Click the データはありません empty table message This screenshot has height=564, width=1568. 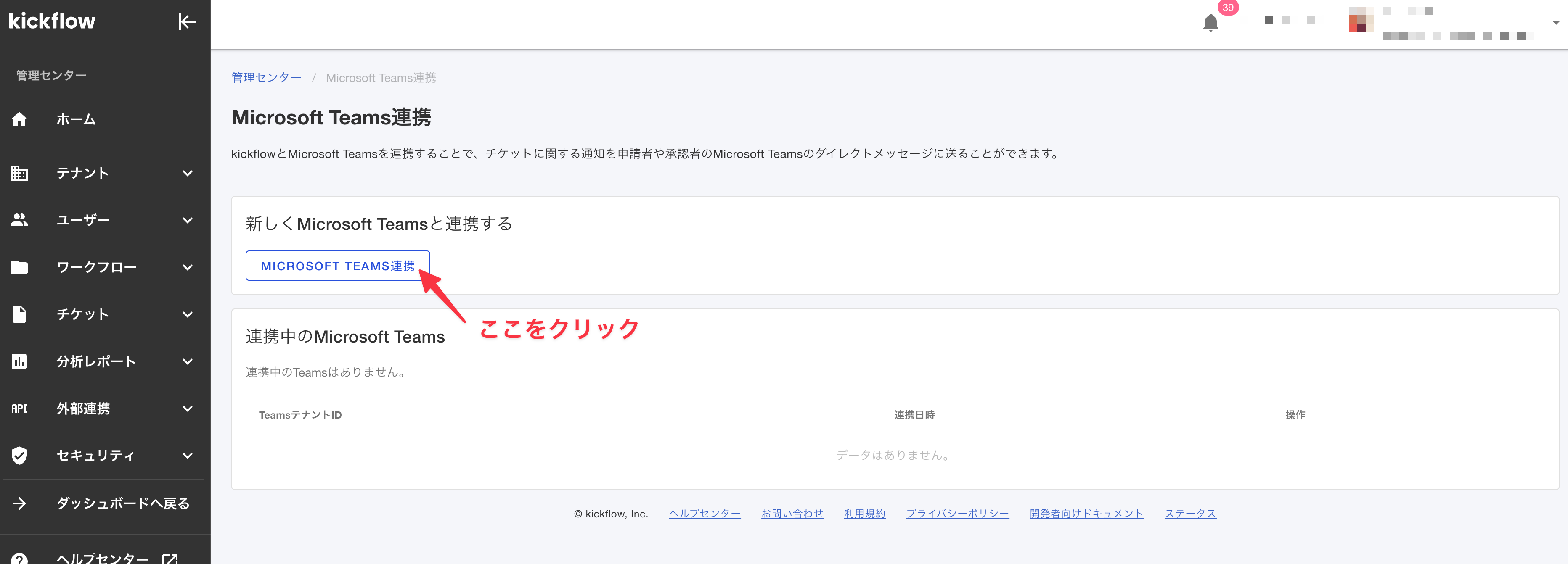click(x=894, y=455)
